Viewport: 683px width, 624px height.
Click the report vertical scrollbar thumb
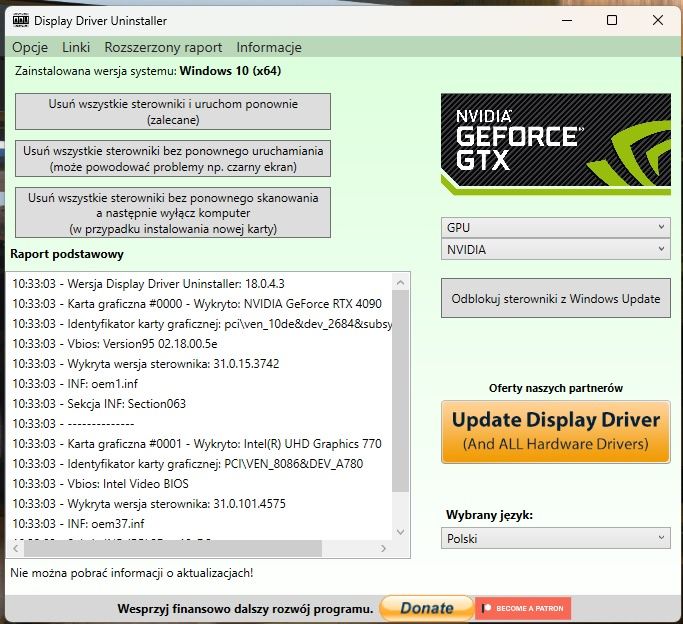pyautogui.click(x=400, y=391)
